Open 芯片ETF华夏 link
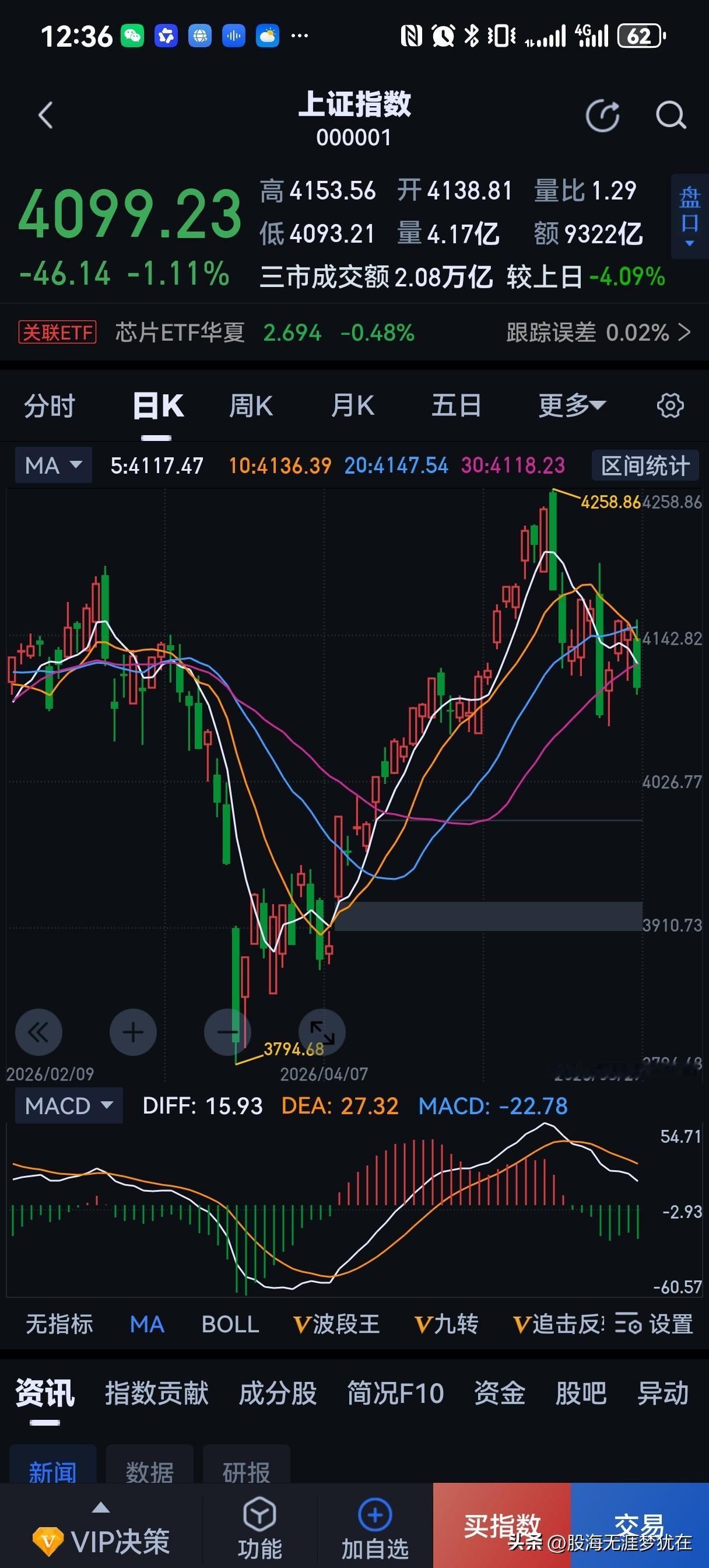 180,332
